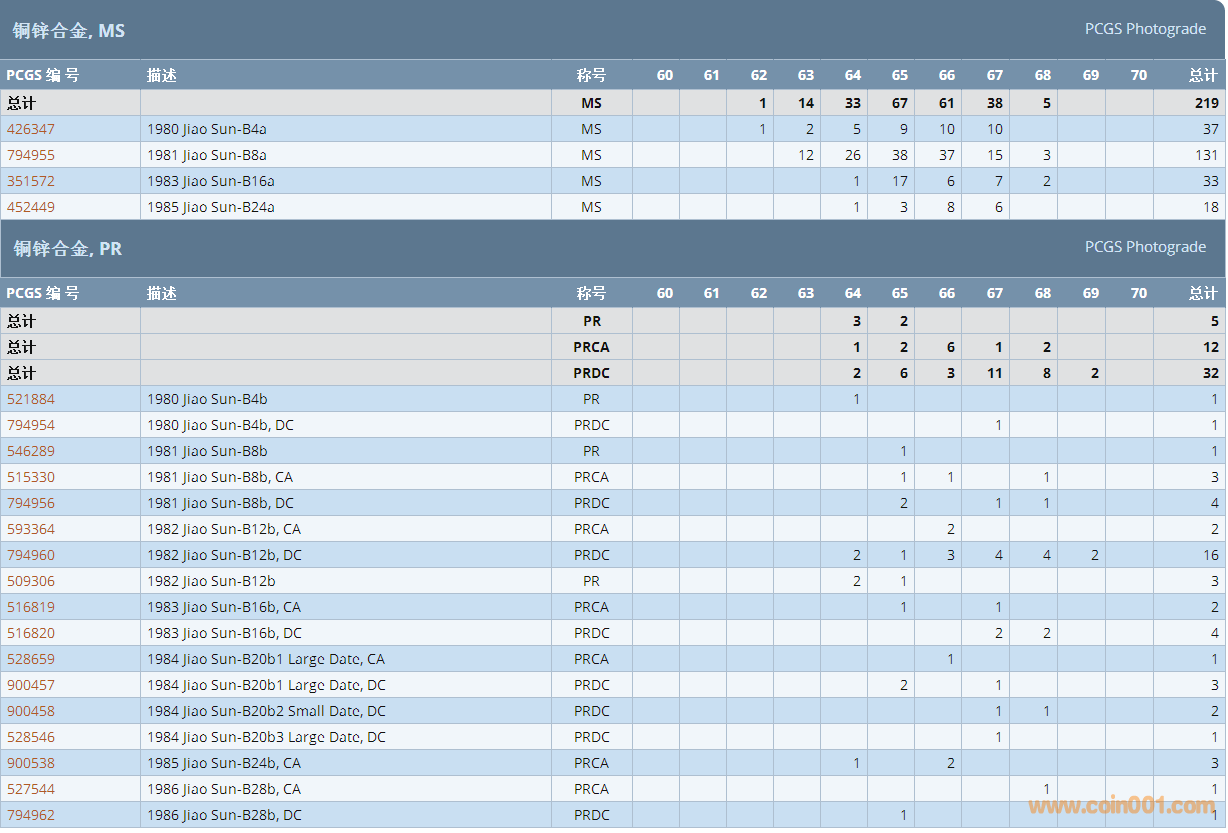Select PCGS number 546289
The image size is (1228, 833).
click(x=31, y=451)
